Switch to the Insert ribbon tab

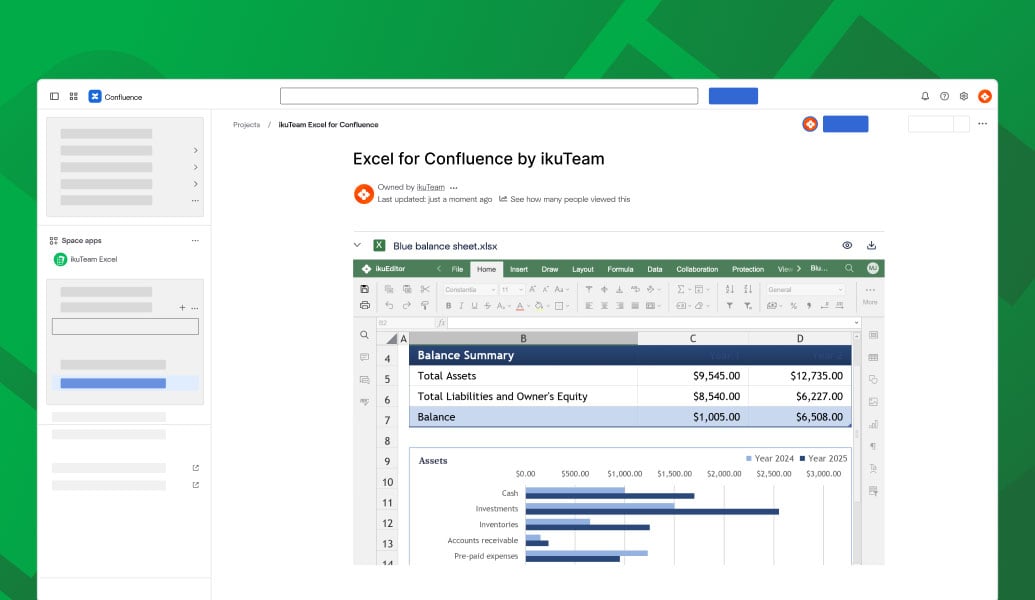coord(519,268)
